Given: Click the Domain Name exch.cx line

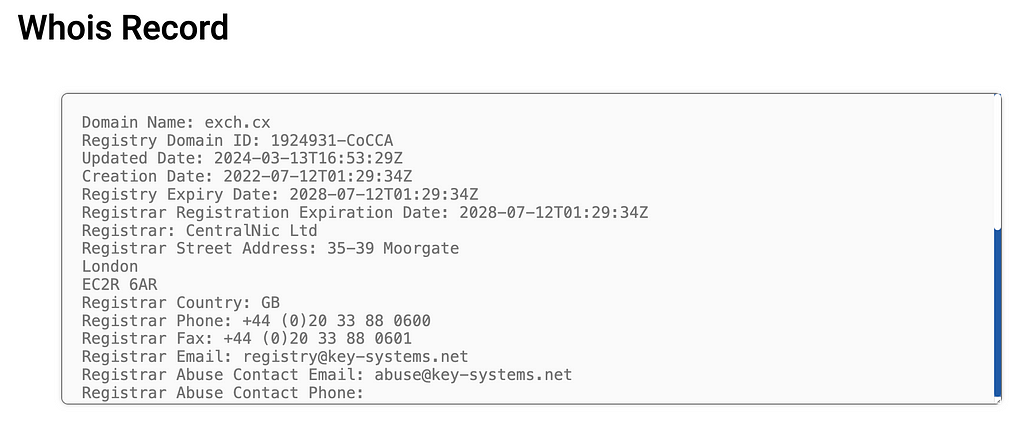Looking at the screenshot, I should point(176,122).
